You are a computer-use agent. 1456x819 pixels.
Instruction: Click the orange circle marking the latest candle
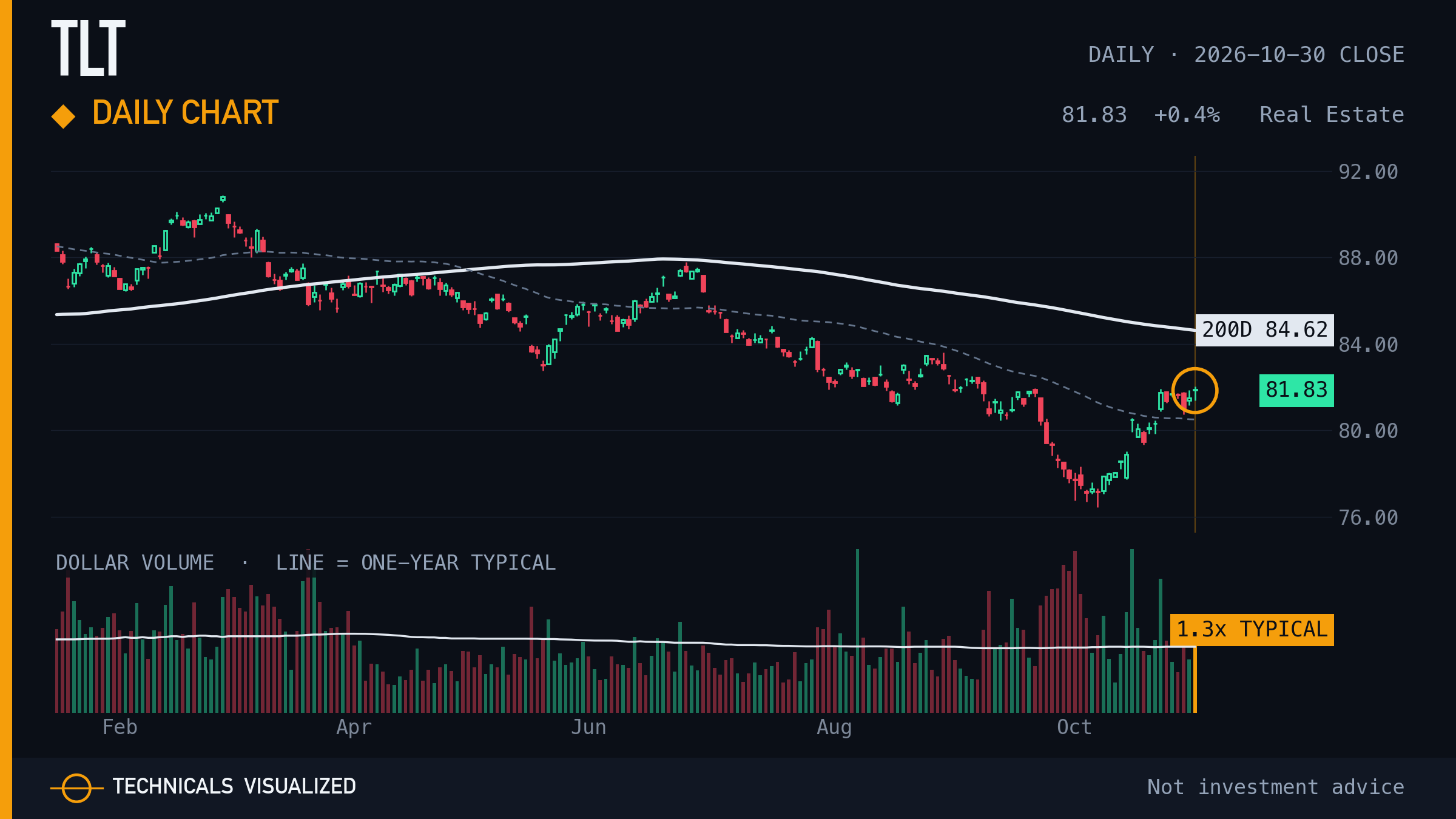1195,391
